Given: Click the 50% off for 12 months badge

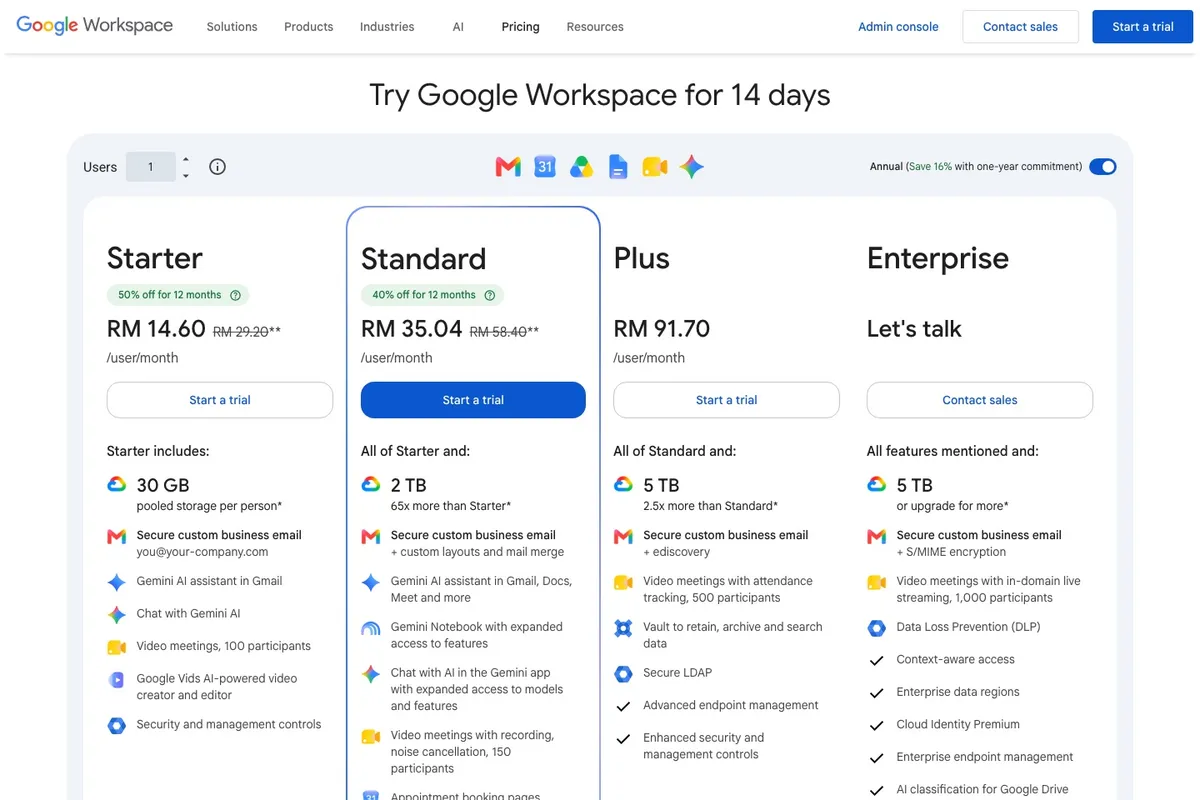Looking at the screenshot, I should pos(178,295).
